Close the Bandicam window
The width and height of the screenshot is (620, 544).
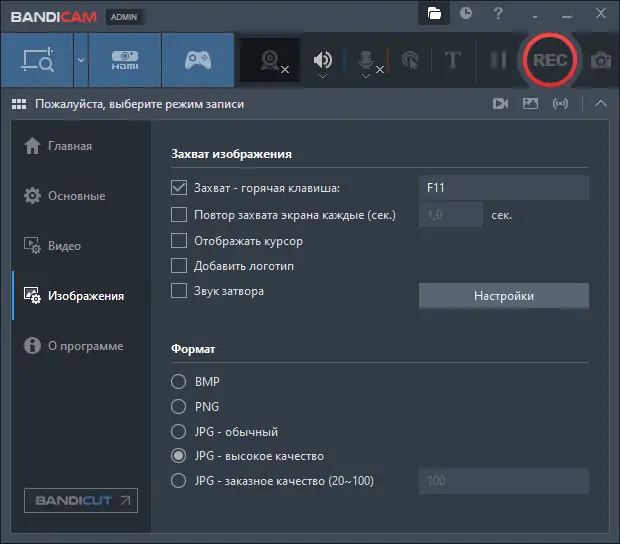pos(601,13)
